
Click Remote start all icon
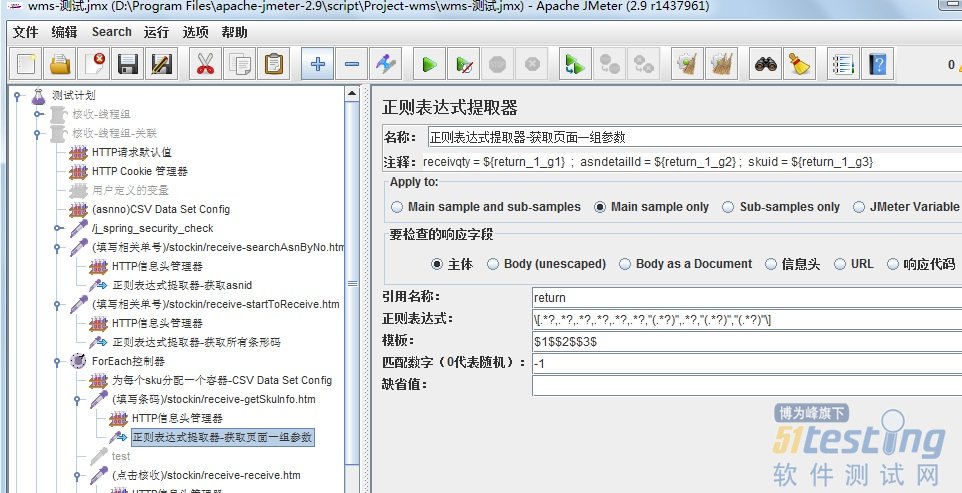pyautogui.click(x=575, y=64)
